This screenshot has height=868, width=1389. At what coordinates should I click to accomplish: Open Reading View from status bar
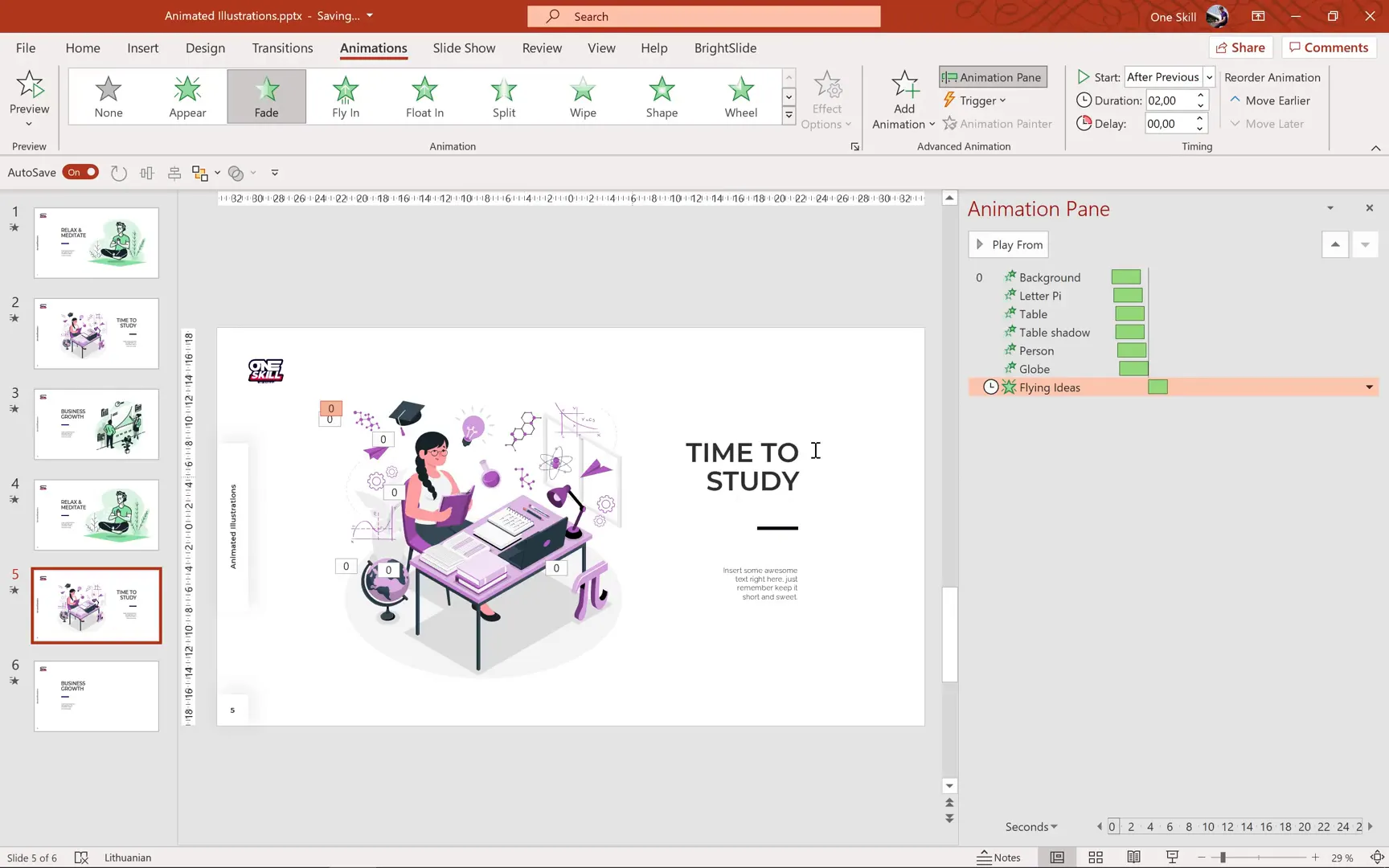pyautogui.click(x=1133, y=858)
